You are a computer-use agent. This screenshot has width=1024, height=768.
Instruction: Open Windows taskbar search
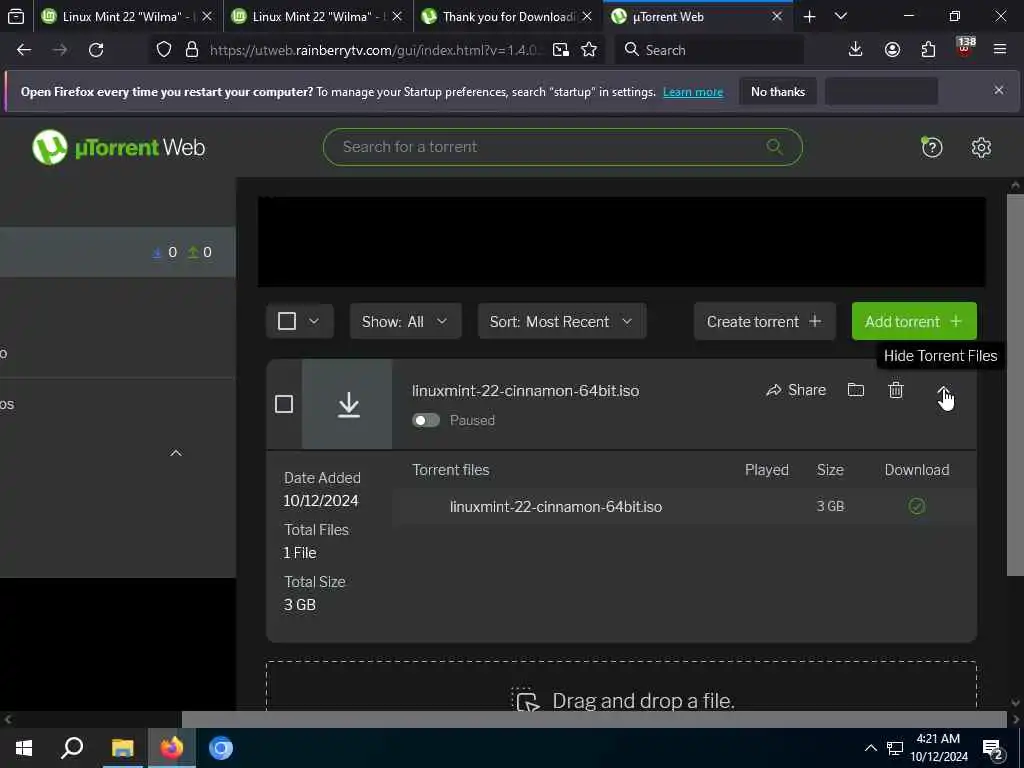point(72,748)
